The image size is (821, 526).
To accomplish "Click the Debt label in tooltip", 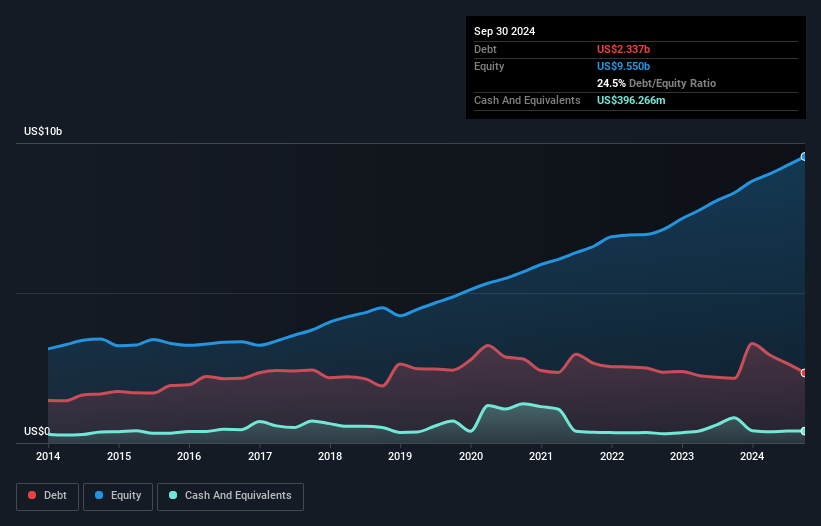I will 485,49.
